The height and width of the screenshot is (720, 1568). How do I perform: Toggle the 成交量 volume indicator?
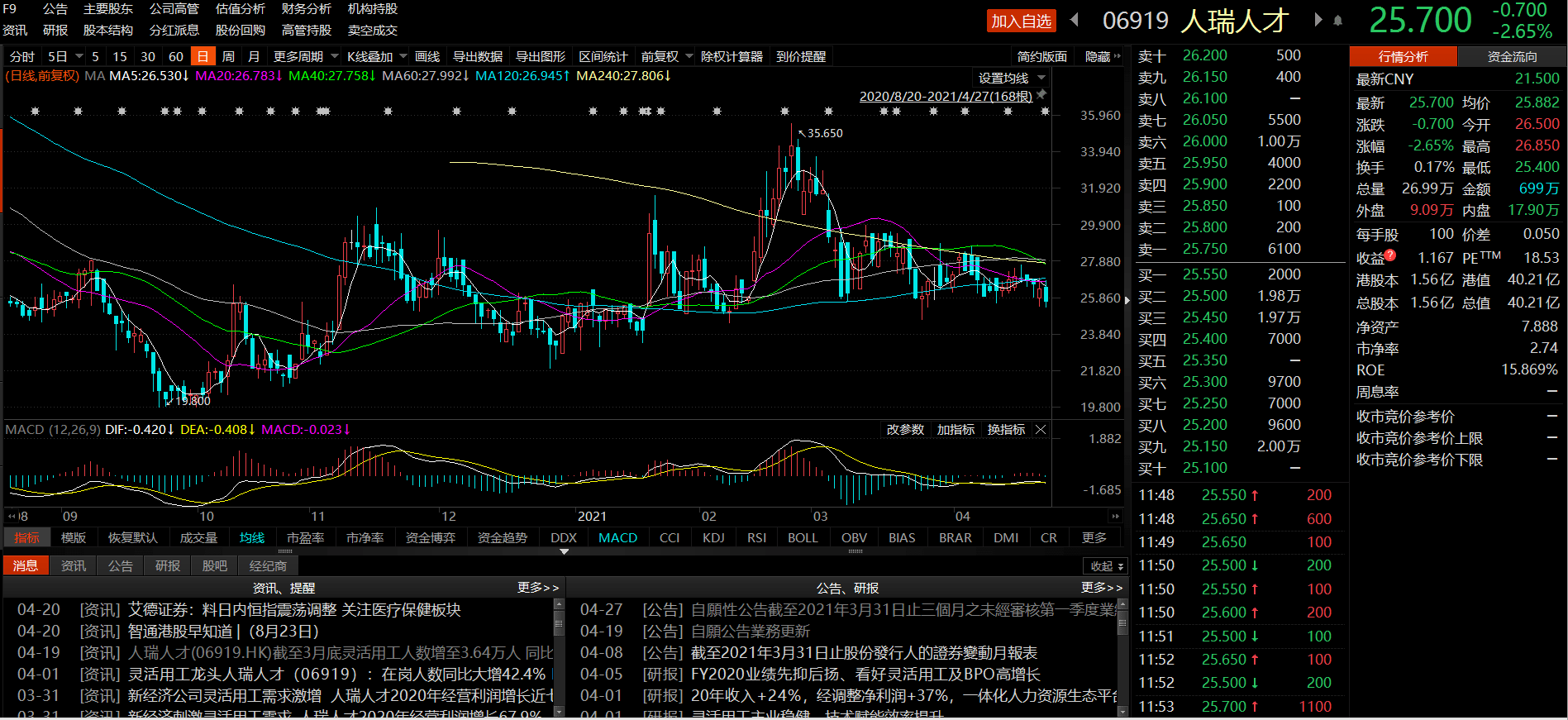coord(198,538)
